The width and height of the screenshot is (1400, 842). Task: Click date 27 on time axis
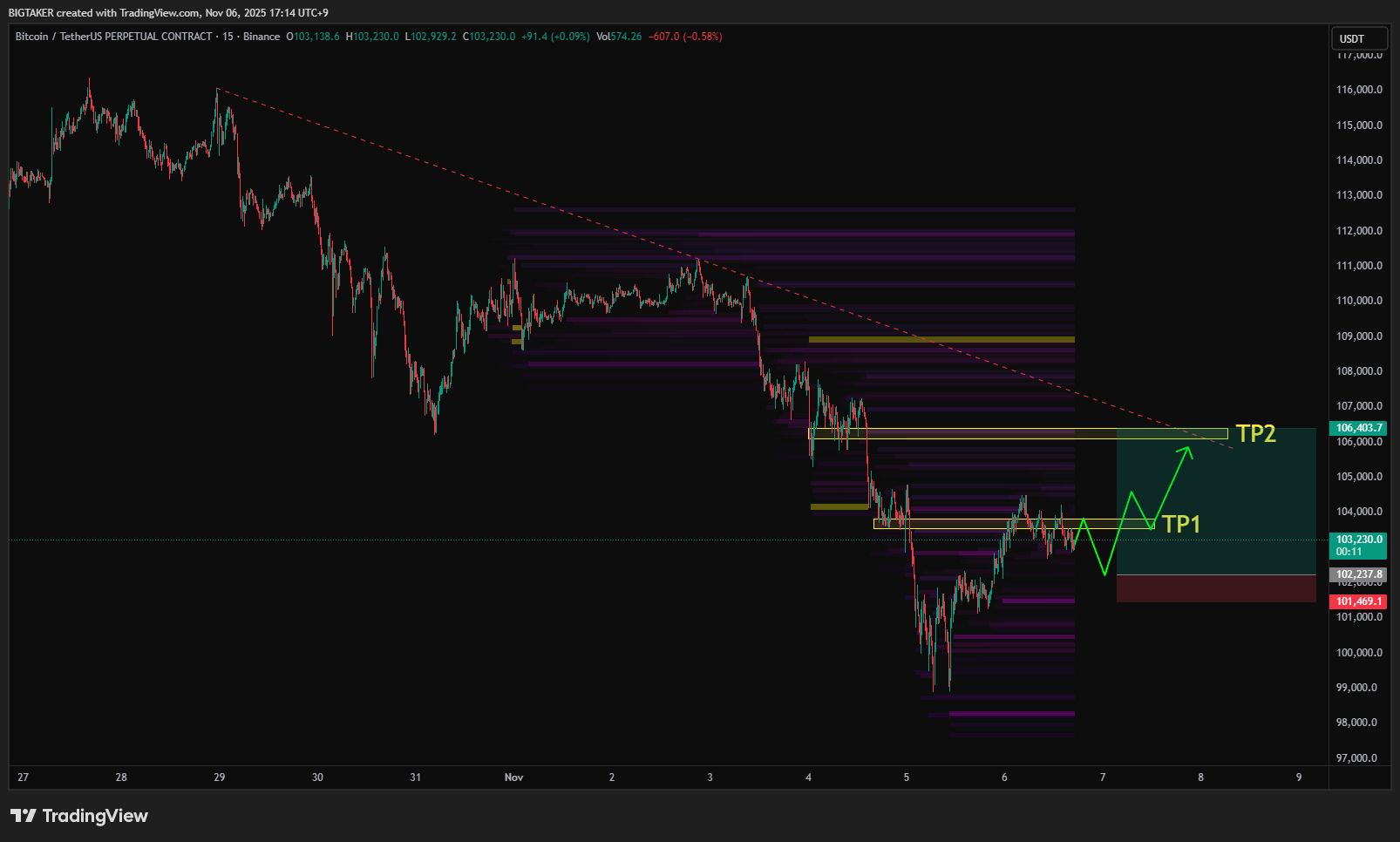pyautogui.click(x=23, y=777)
